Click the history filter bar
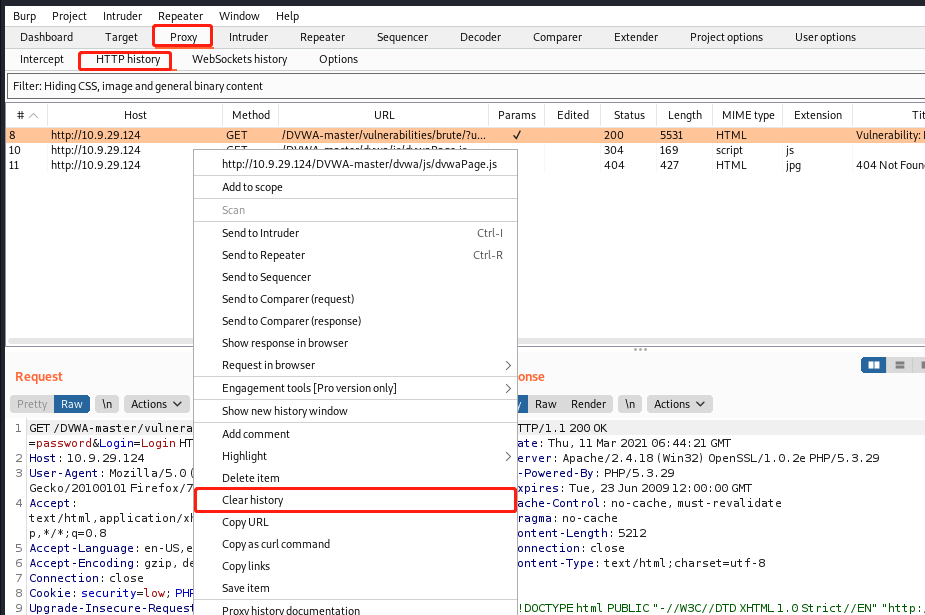The image size is (925, 615). coord(465,86)
